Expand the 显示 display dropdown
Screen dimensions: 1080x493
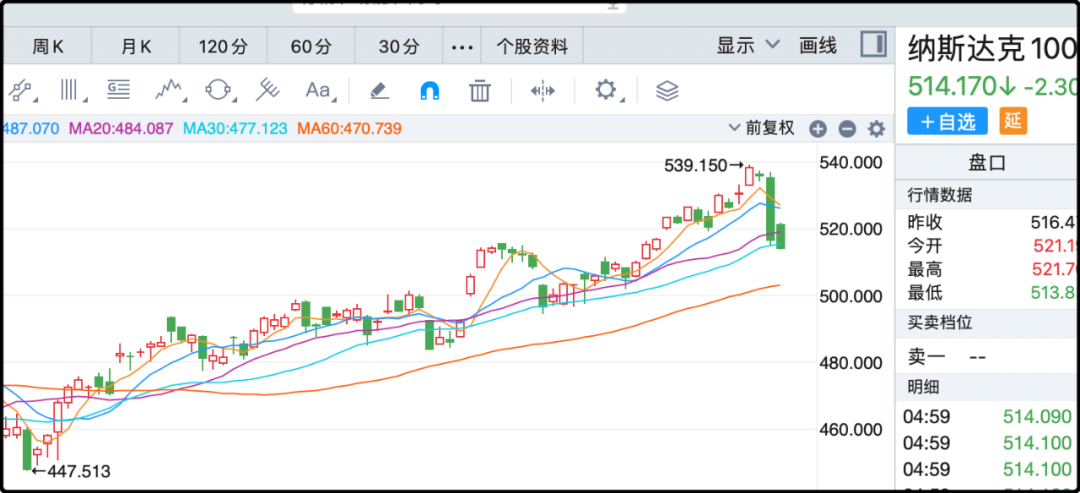[748, 46]
